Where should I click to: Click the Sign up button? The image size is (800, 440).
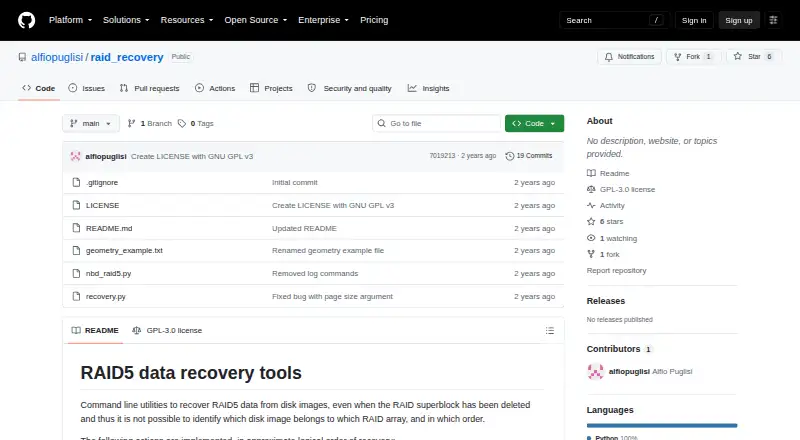coord(739,20)
